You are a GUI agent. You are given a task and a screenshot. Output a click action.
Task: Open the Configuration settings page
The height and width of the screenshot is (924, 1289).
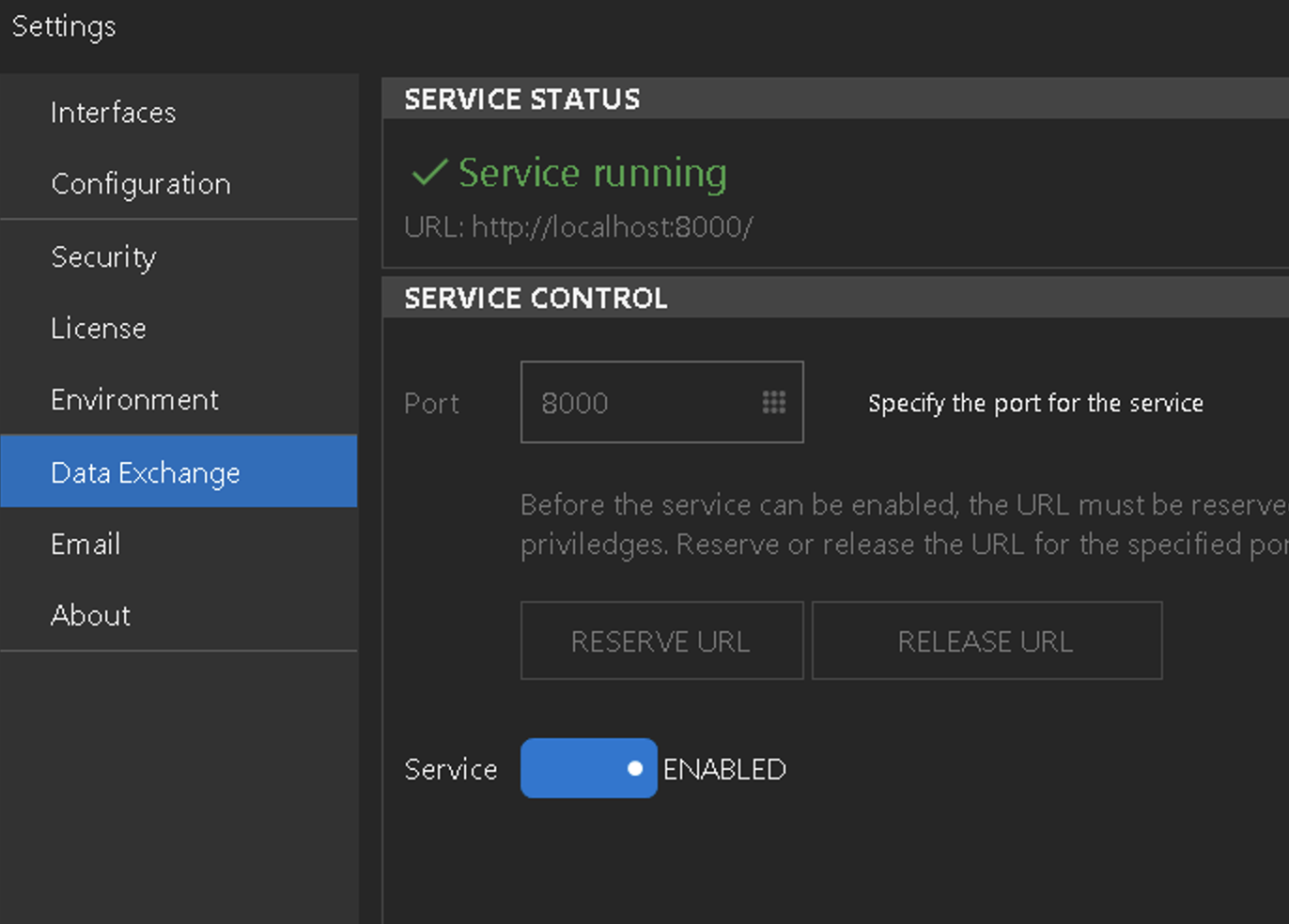coord(179,183)
